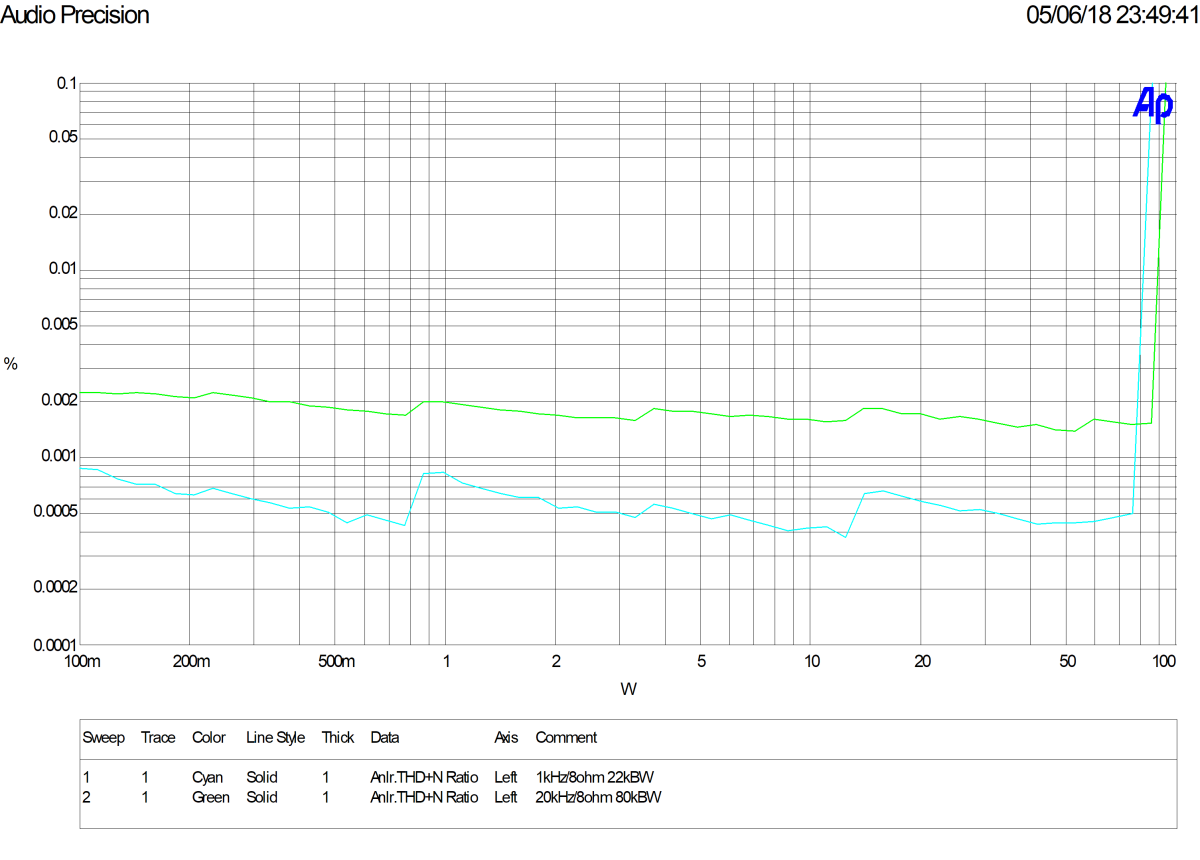Click the comment 20kHz/8ohm 80kBW
The image size is (1200, 860).
click(599, 797)
